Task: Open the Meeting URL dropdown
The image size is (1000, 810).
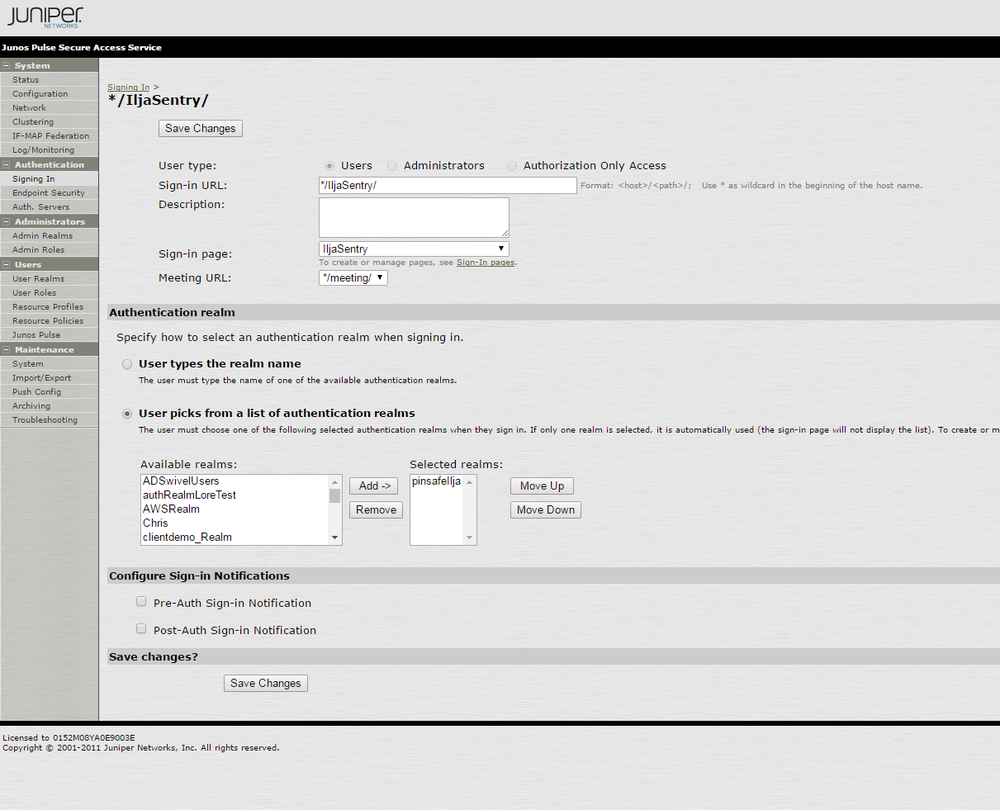Action: 352,278
